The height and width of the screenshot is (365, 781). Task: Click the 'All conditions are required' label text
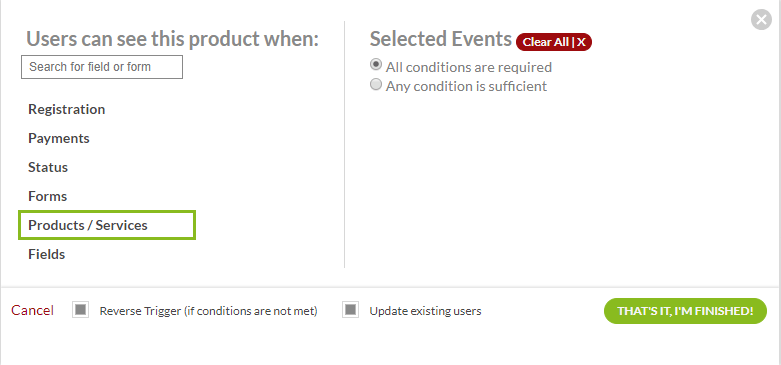coord(469,67)
